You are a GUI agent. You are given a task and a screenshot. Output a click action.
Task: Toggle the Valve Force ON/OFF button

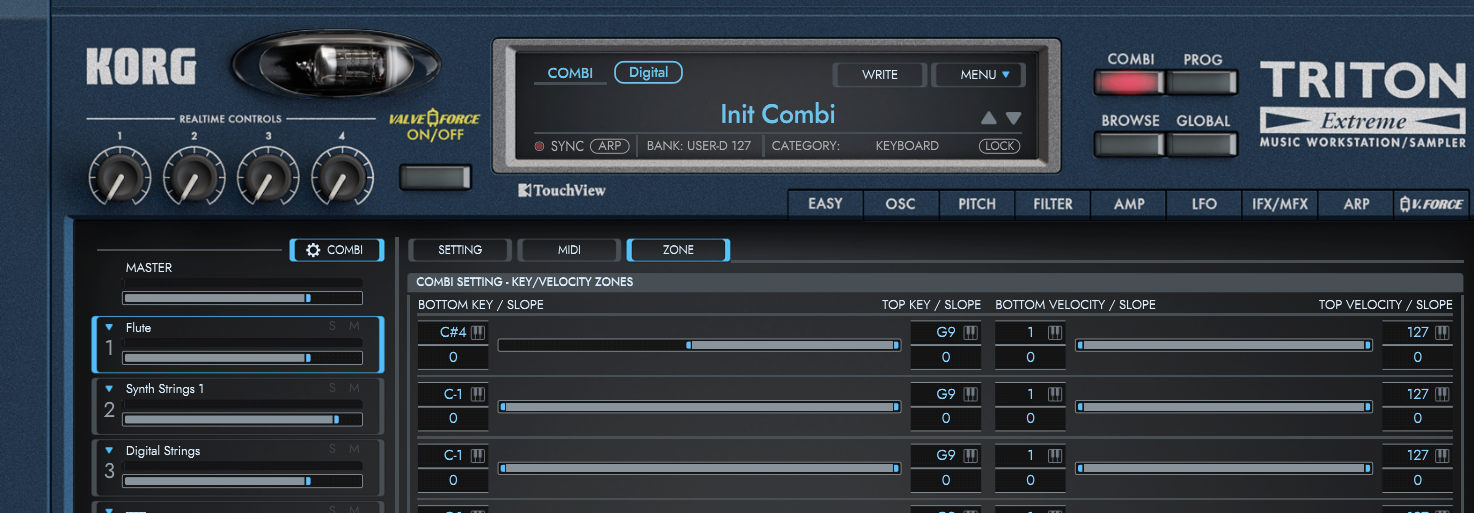[435, 178]
